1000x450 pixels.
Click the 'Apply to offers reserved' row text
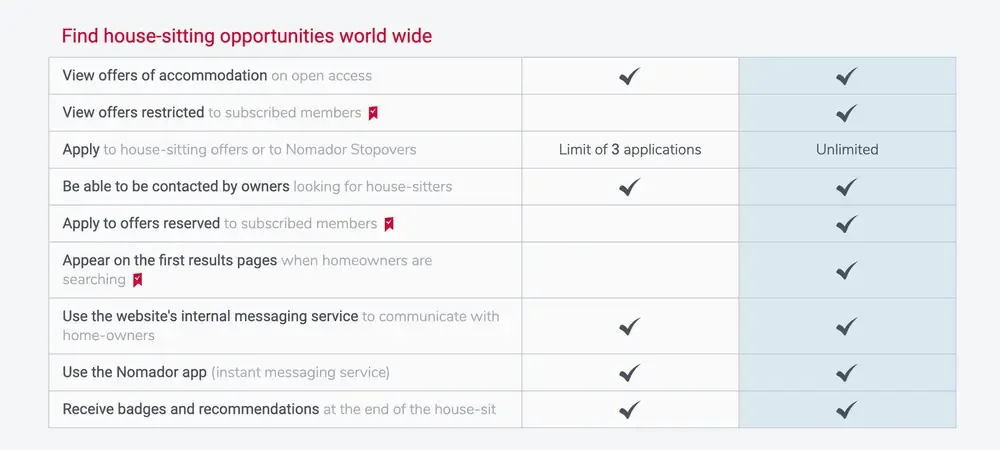pyautogui.click(x=219, y=224)
